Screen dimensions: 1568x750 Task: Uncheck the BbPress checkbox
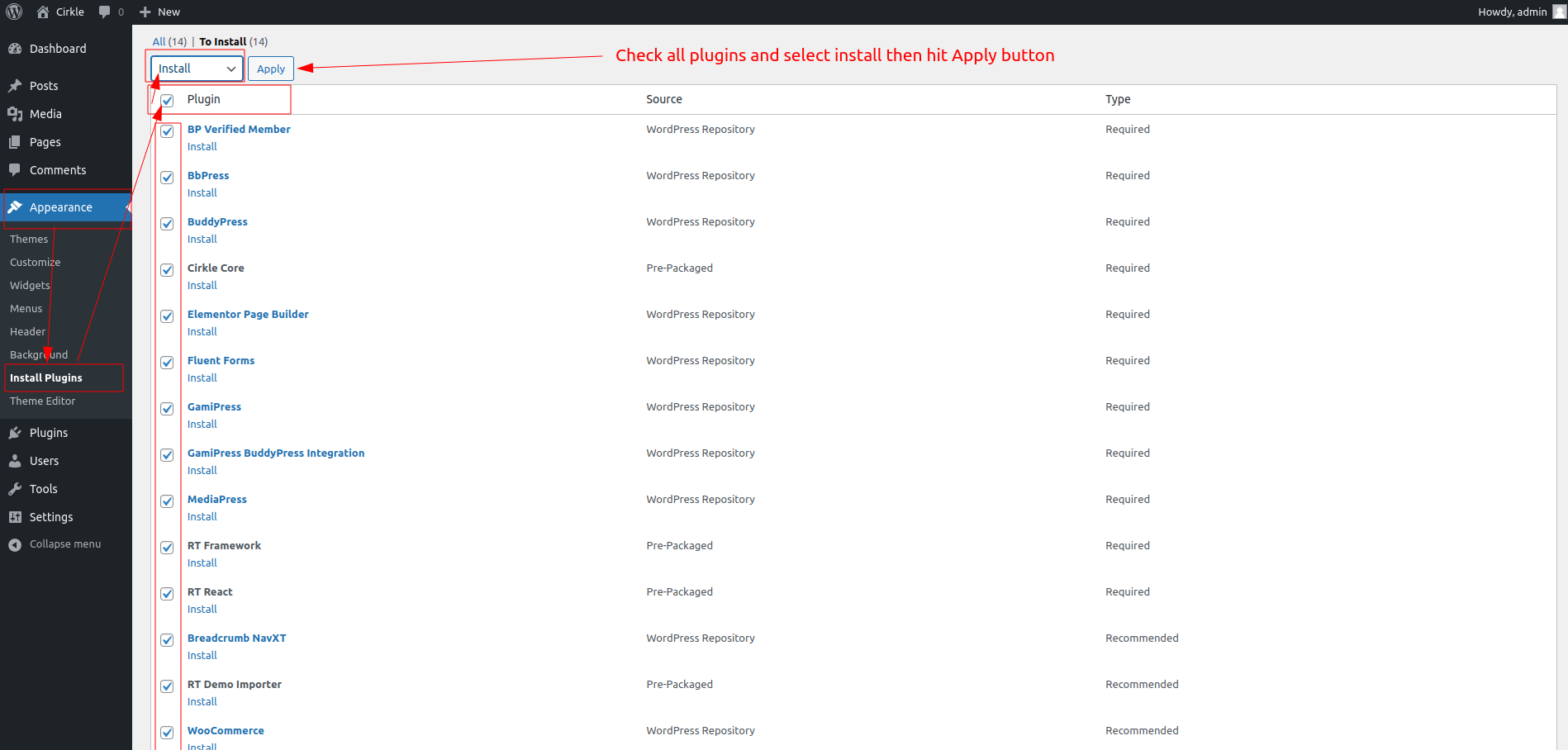(168, 178)
